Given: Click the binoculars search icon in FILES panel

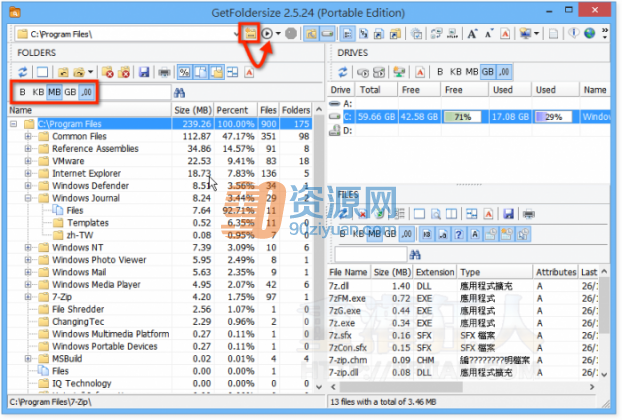Looking at the screenshot, I should point(415,255).
